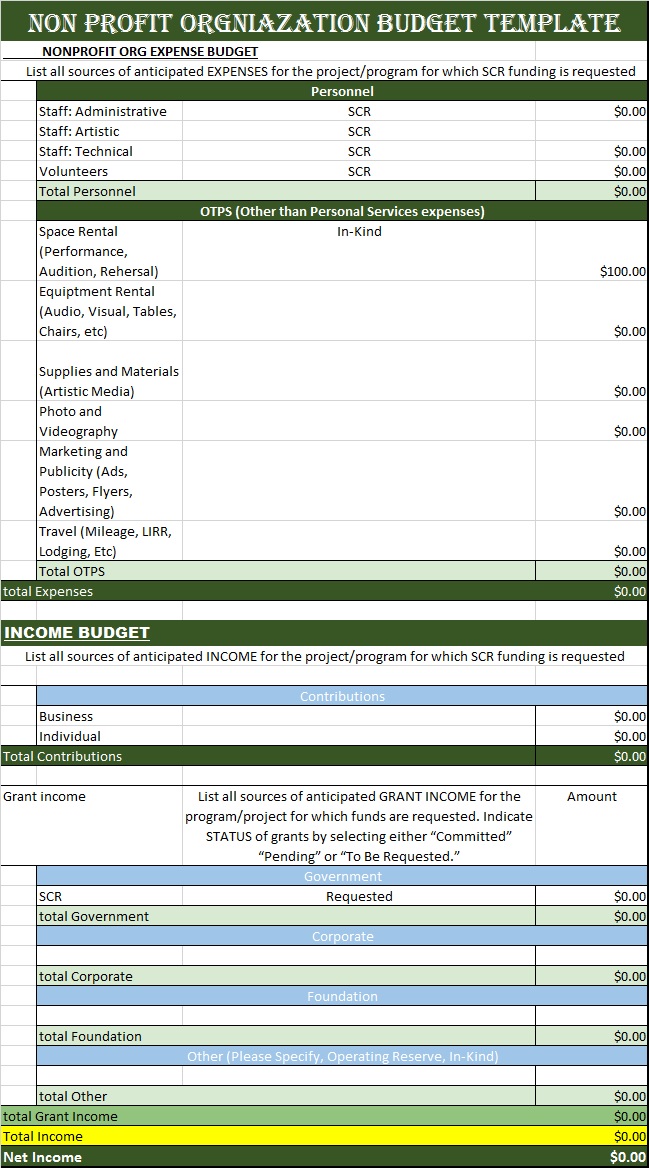
Task: Select the 'Space Rental' label cell
Action: pyautogui.click(x=110, y=251)
